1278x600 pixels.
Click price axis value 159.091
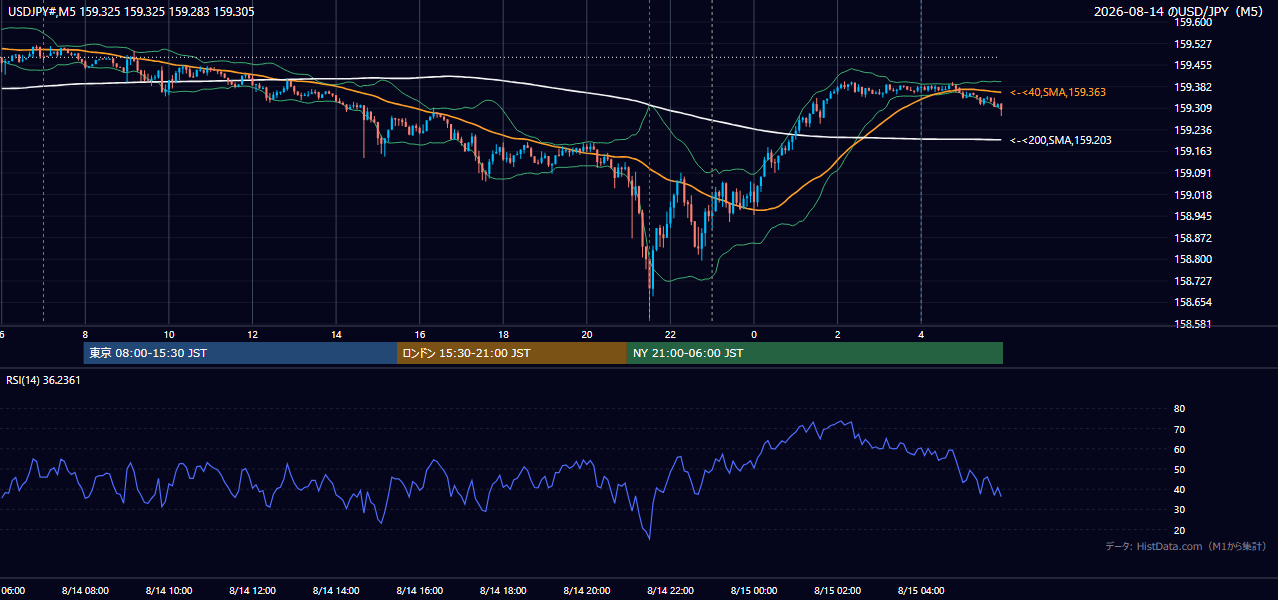click(x=1193, y=173)
